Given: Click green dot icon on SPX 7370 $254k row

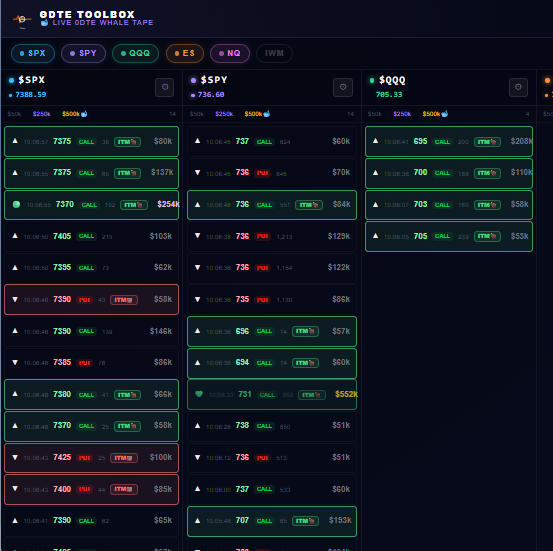Looking at the screenshot, I should (x=16, y=204).
